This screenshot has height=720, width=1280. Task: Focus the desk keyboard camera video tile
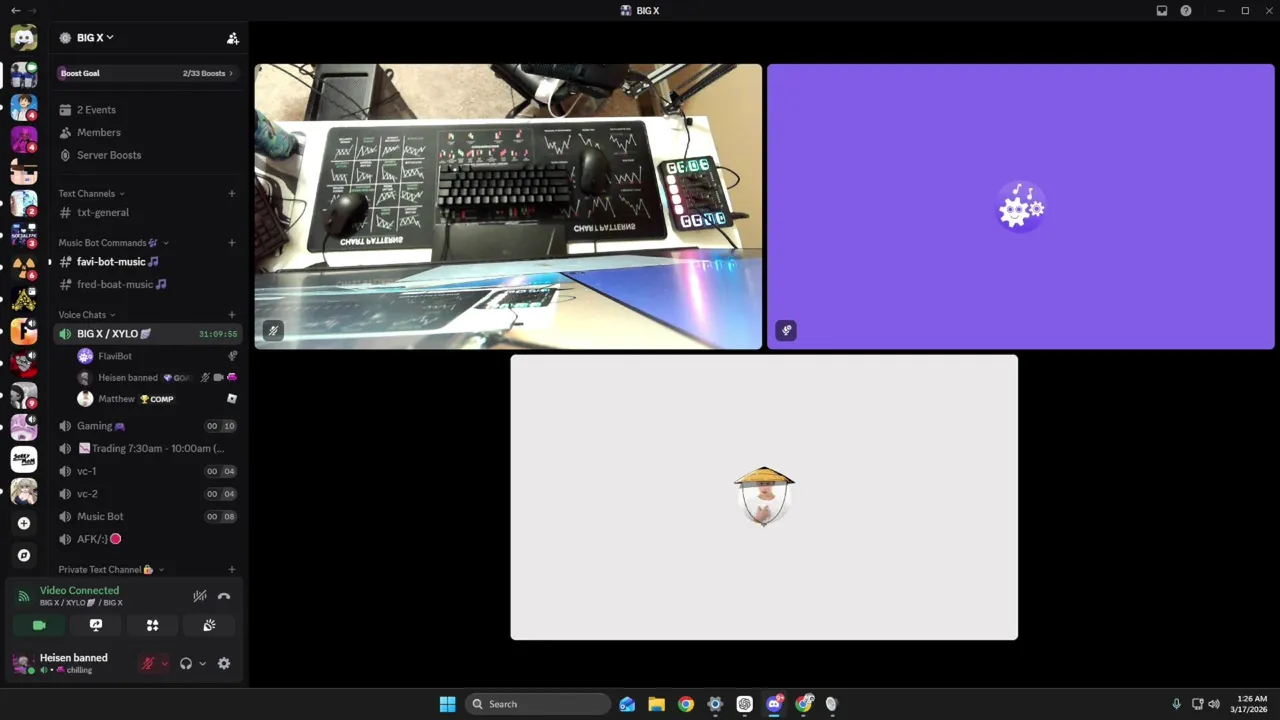tap(508, 207)
